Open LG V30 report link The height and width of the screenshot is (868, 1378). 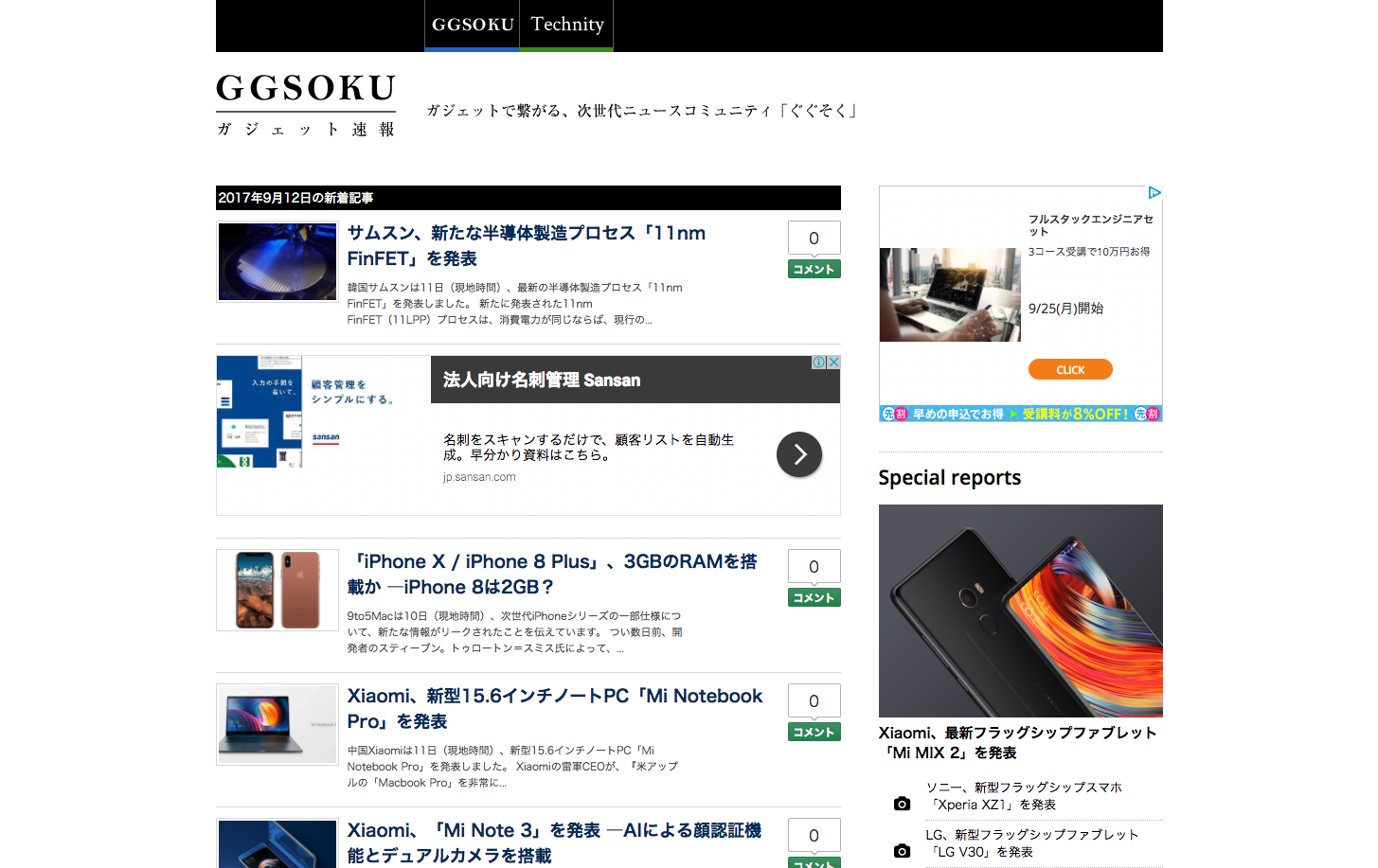point(1031,842)
